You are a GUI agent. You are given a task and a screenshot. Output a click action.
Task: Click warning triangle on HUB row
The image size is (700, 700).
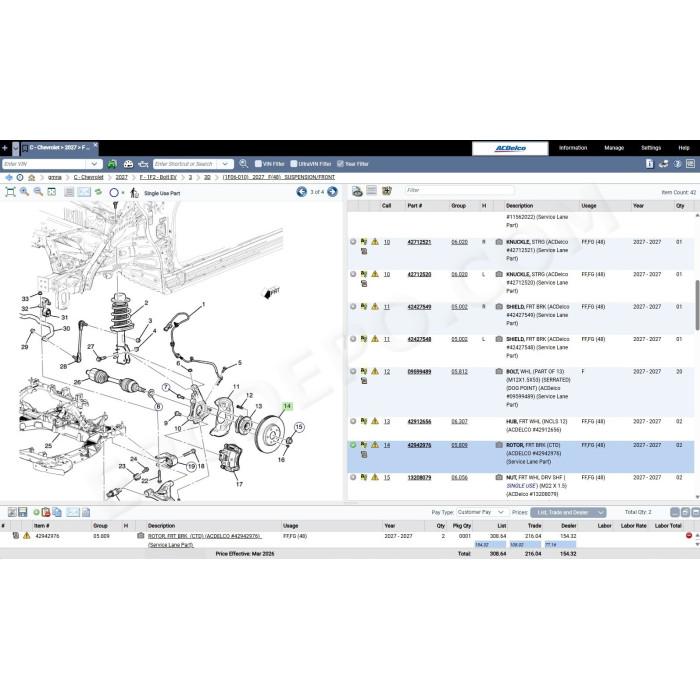[375, 421]
